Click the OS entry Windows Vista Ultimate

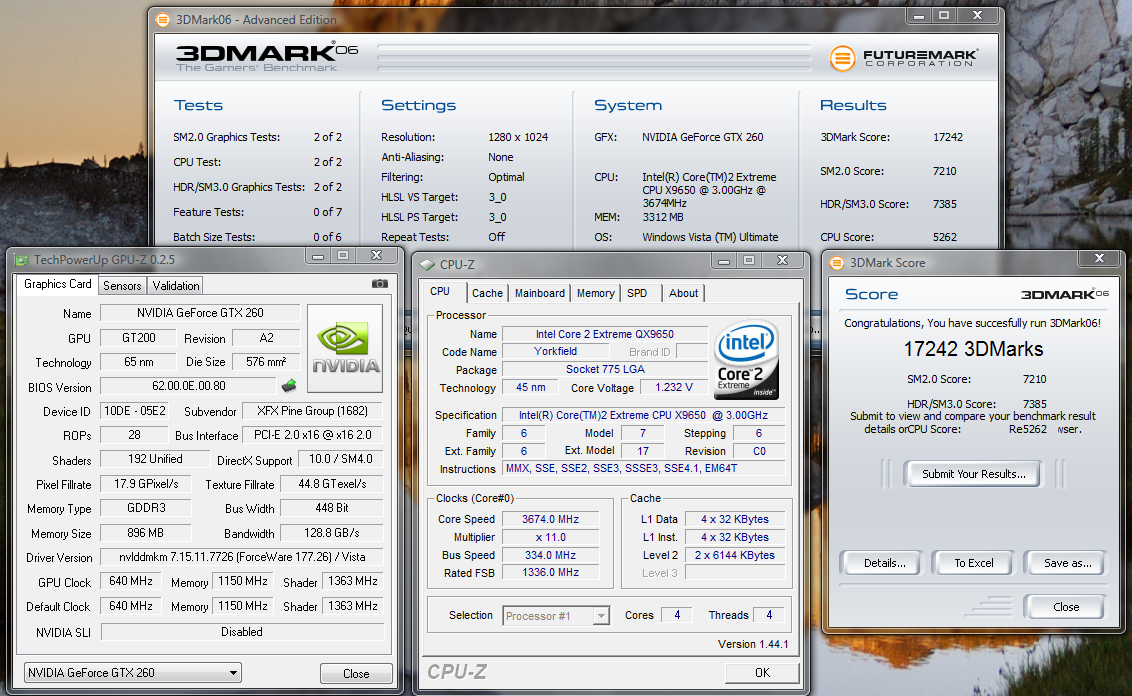pos(710,237)
